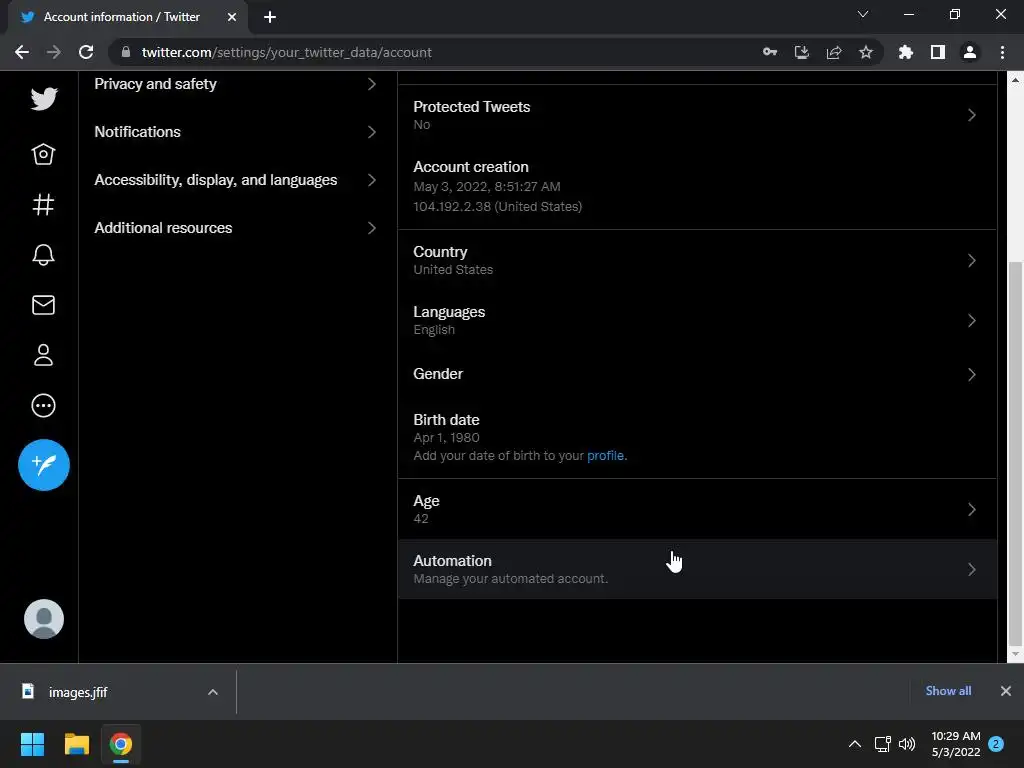Click the Twitter bird logo
Image resolution: width=1024 pixels, height=768 pixels.
click(44, 99)
